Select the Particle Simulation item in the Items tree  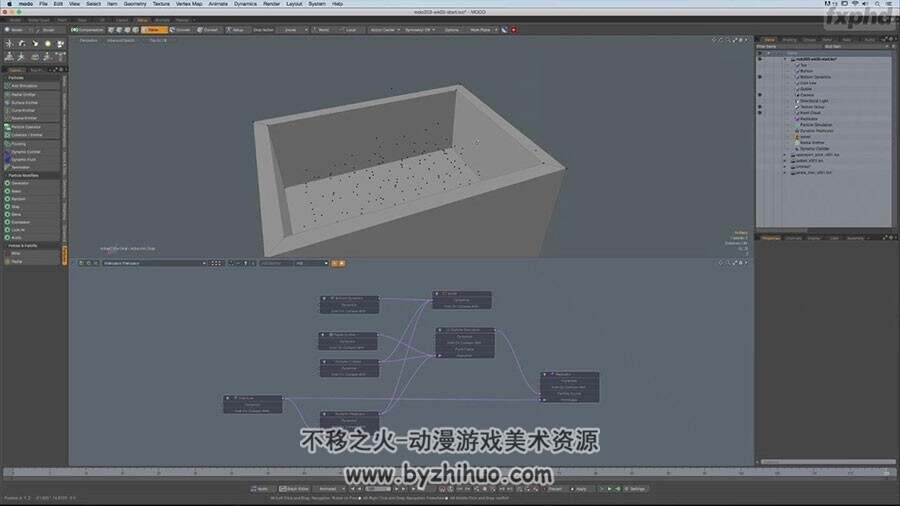coord(816,124)
